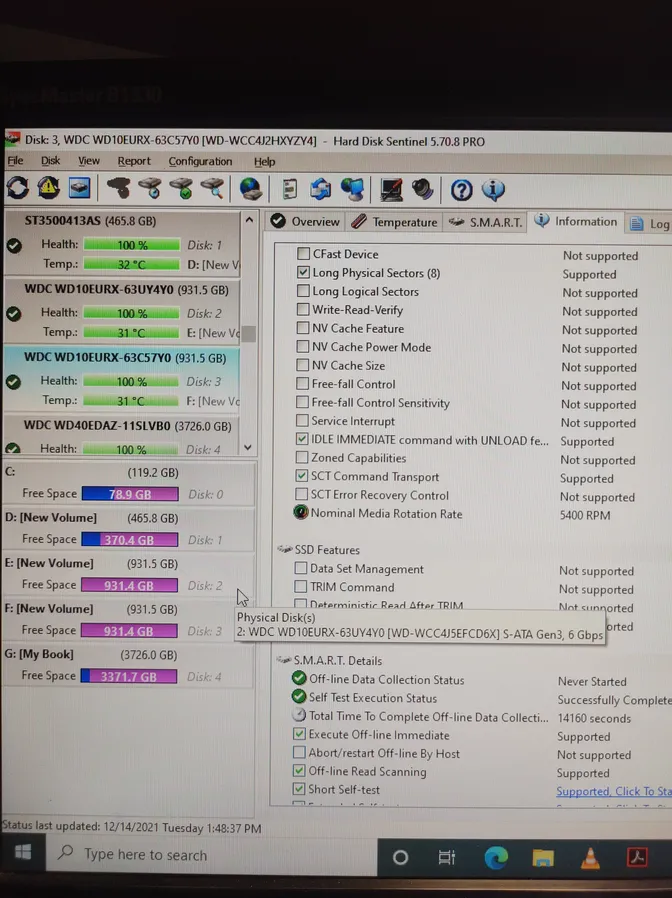The image size is (672, 898).
Task: Click the report document toolbar icon
Action: [290, 189]
